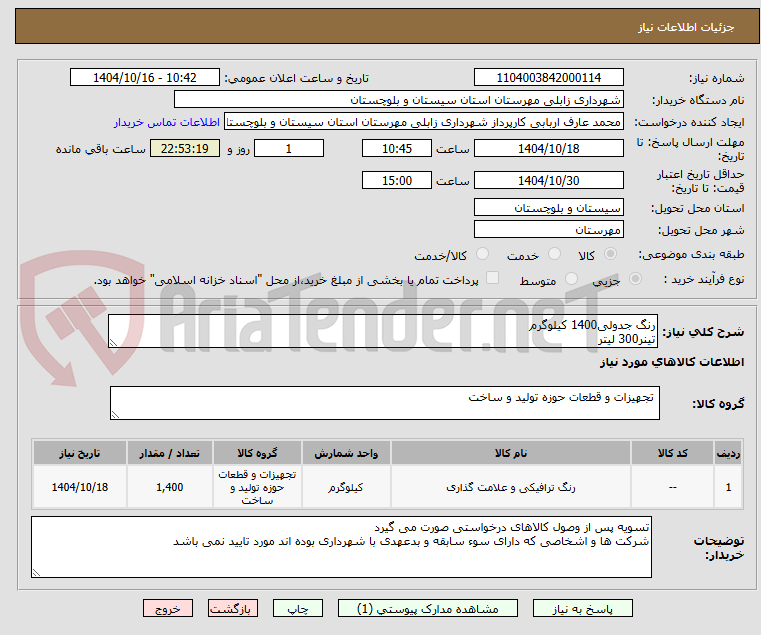Click the اطلاعات کالاهای مورد نیاز heading
The image size is (761, 635).
[672, 362]
